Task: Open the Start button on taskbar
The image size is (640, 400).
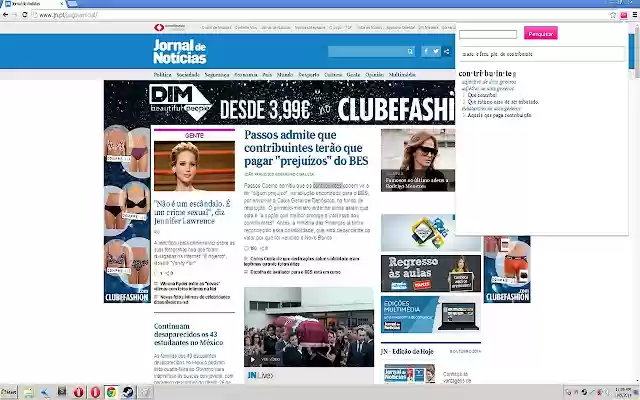Action: coord(9,392)
